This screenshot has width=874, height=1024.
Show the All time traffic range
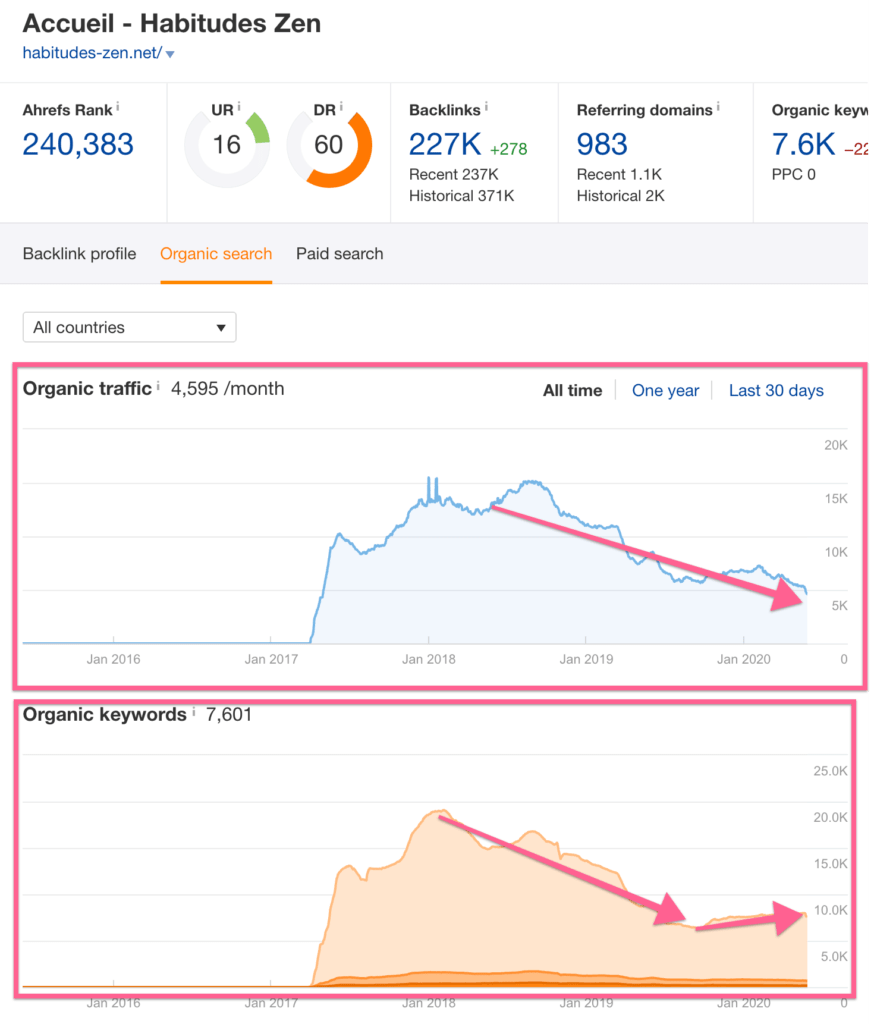pos(572,391)
